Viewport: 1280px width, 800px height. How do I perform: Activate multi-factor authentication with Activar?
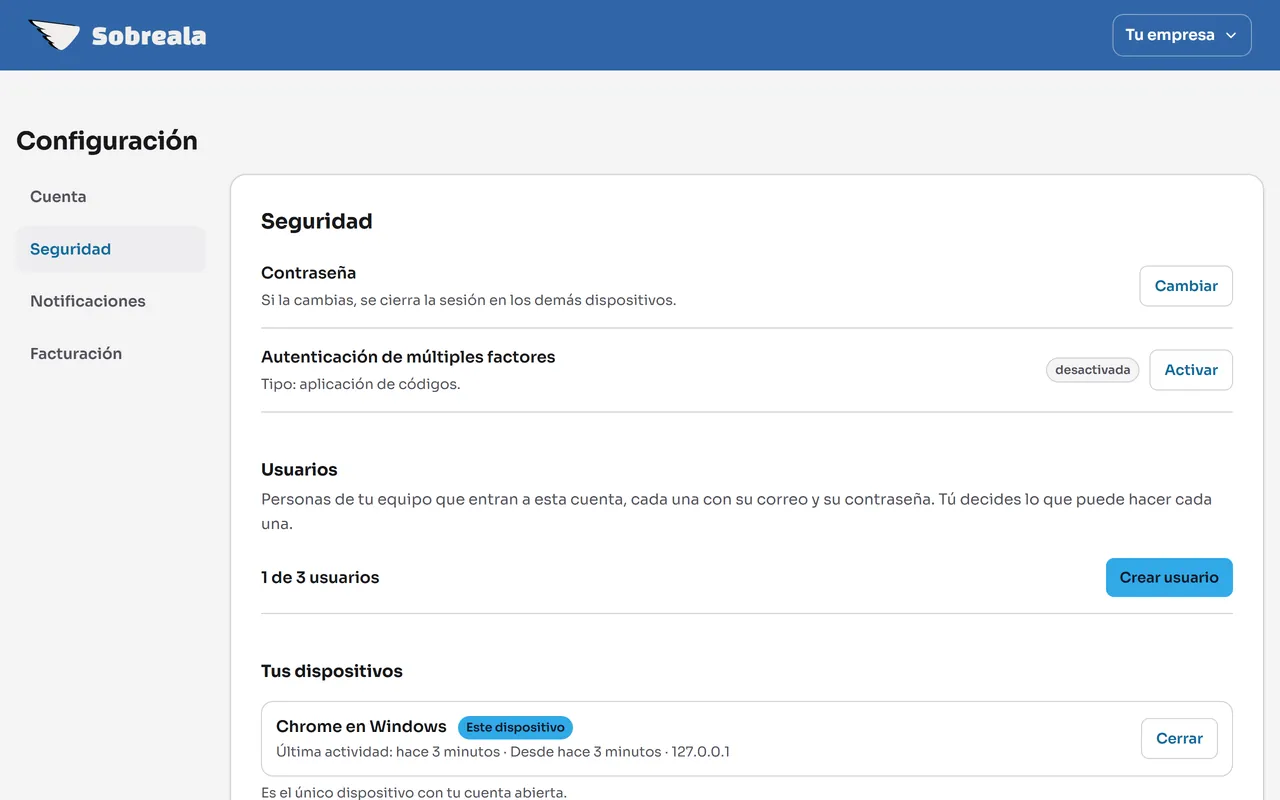(x=1191, y=370)
